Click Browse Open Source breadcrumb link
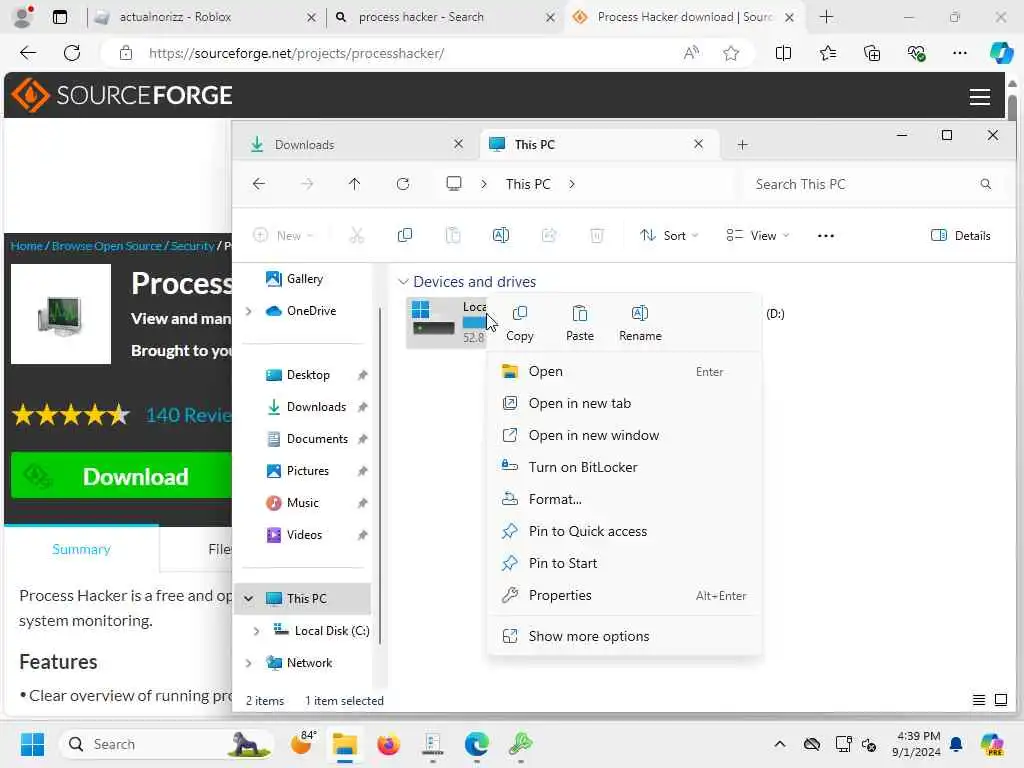 (x=106, y=246)
